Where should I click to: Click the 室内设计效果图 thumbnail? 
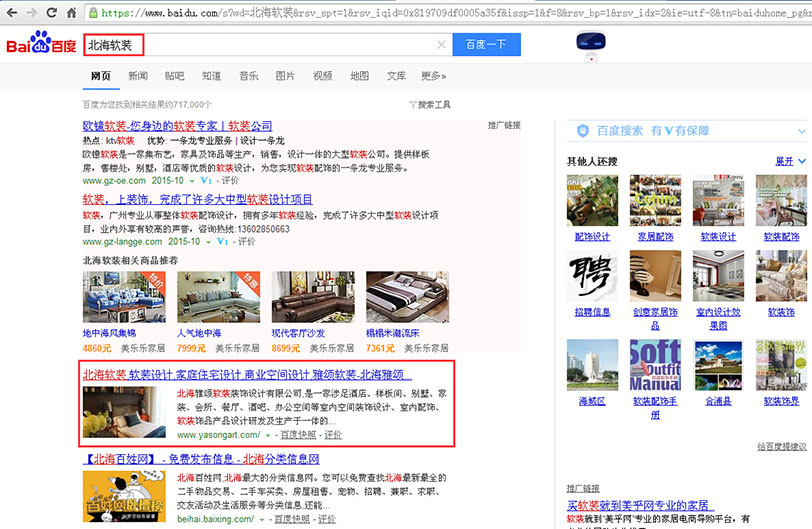point(718,276)
